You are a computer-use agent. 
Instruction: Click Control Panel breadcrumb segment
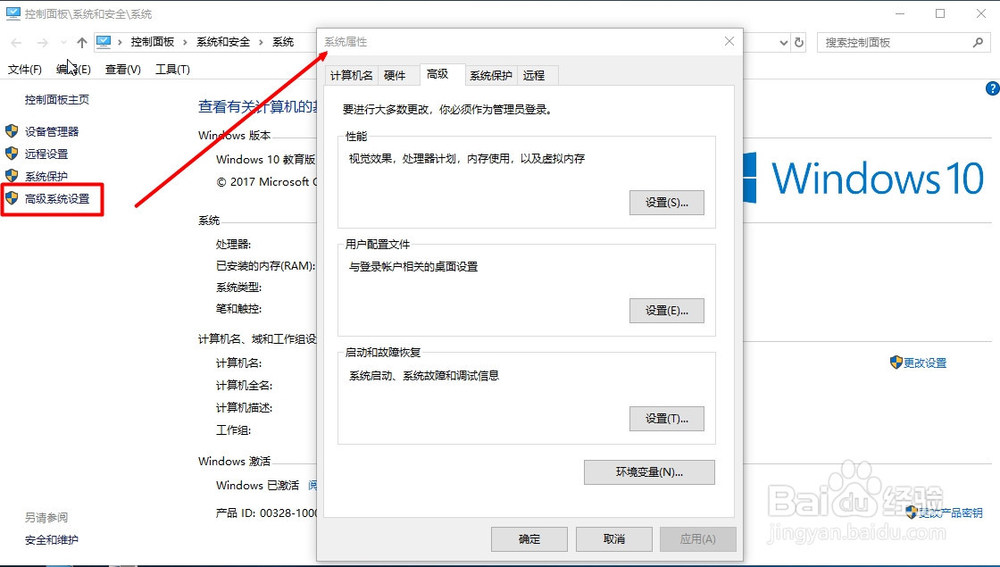[152, 42]
